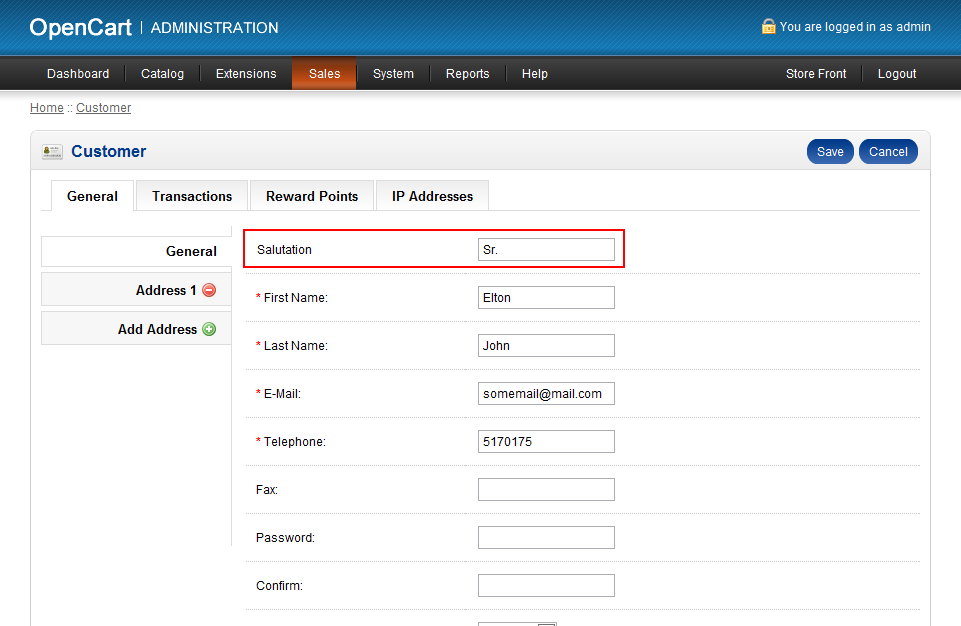Viewport: 961px width, 626px height.
Task: Click the Save button
Action: 830,151
